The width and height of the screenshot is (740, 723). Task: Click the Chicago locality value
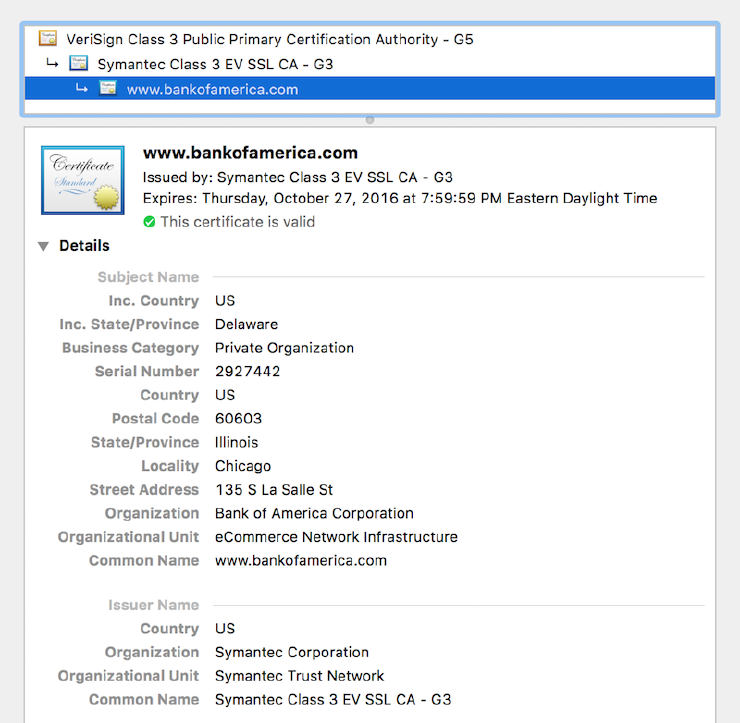click(x=243, y=466)
